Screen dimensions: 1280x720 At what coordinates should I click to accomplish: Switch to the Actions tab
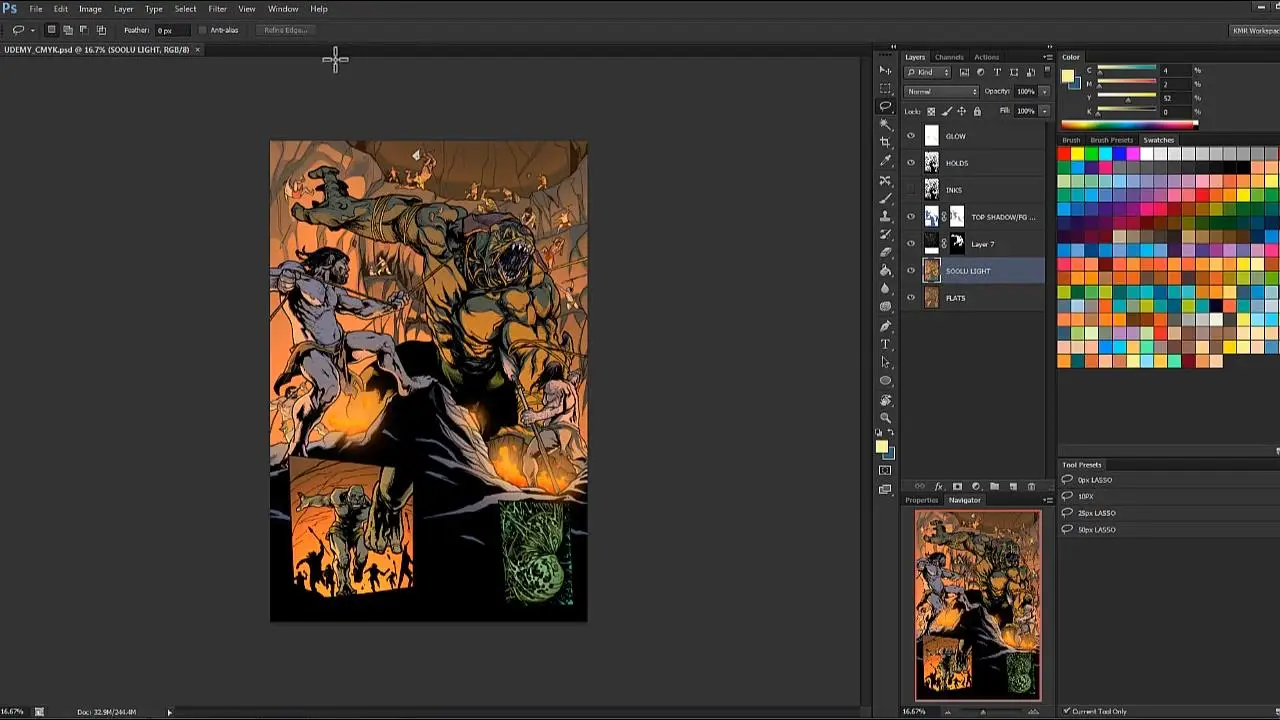pyautogui.click(x=986, y=57)
